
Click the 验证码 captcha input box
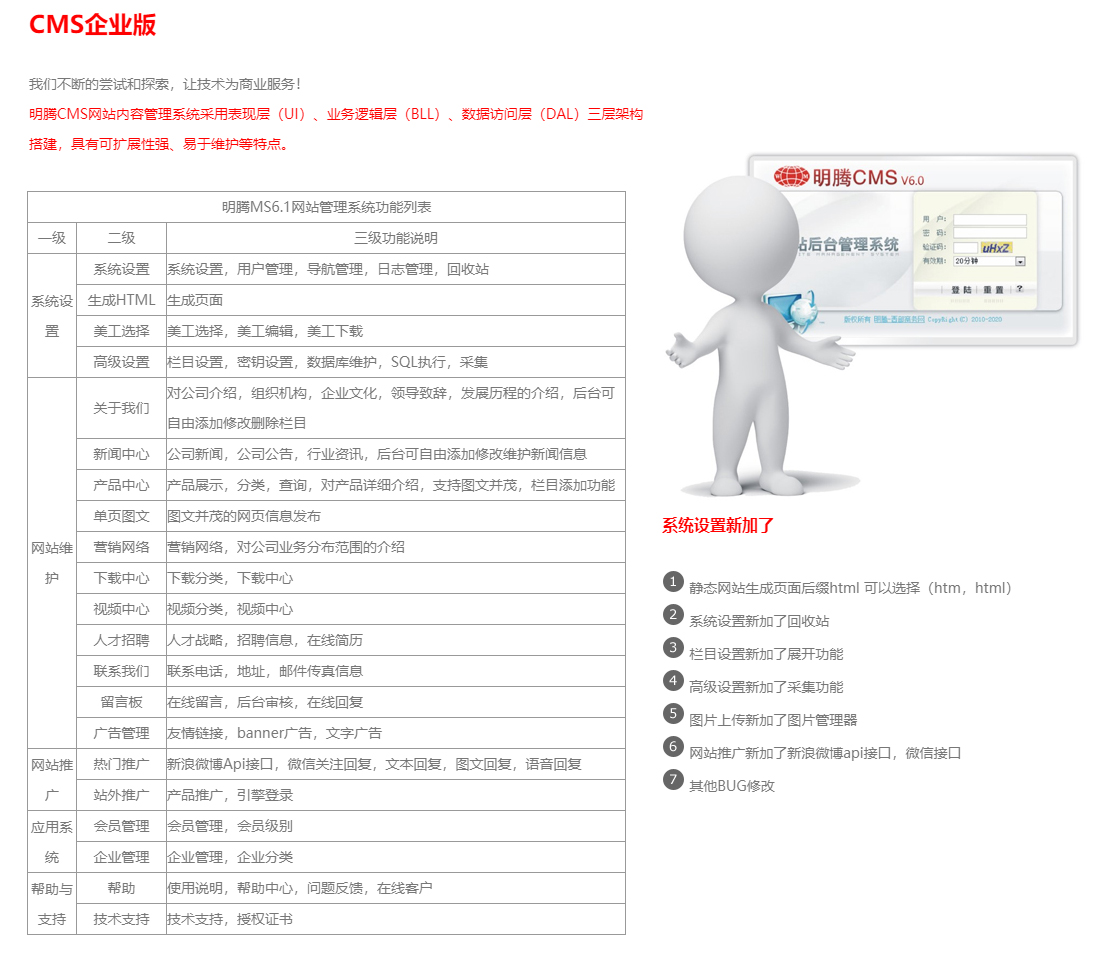tap(965, 247)
